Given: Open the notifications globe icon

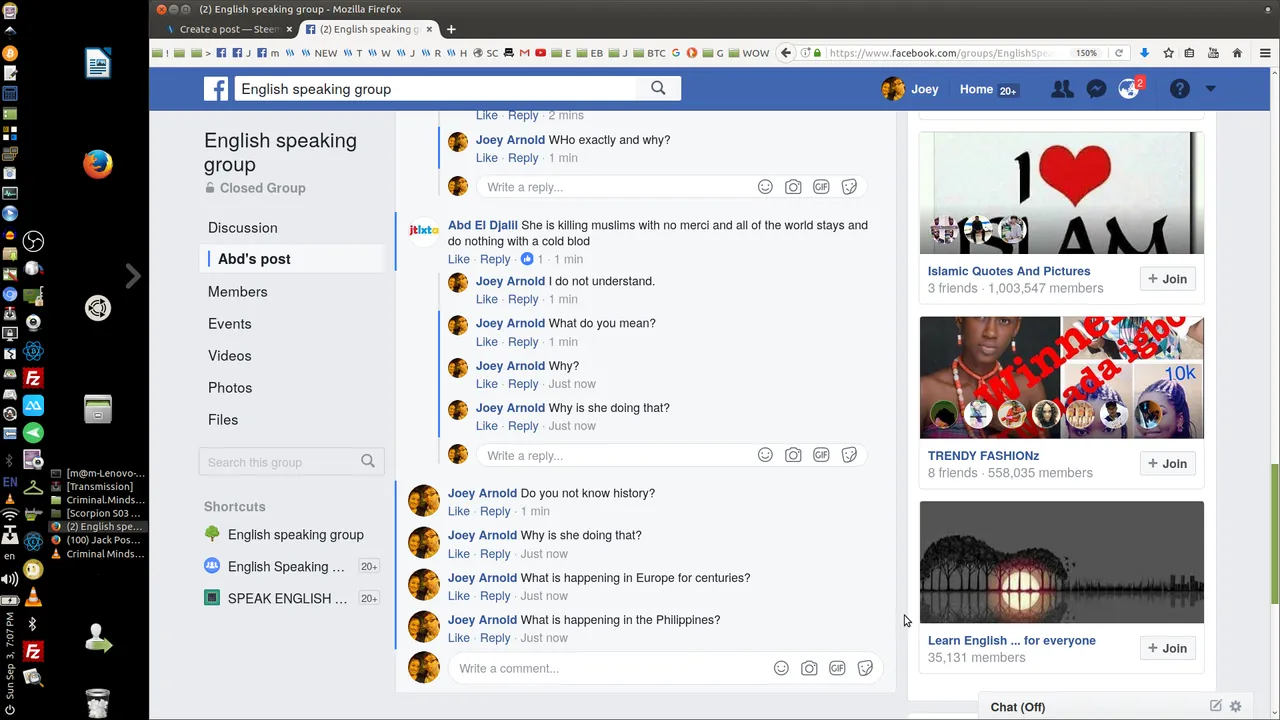Looking at the screenshot, I should (x=1129, y=89).
